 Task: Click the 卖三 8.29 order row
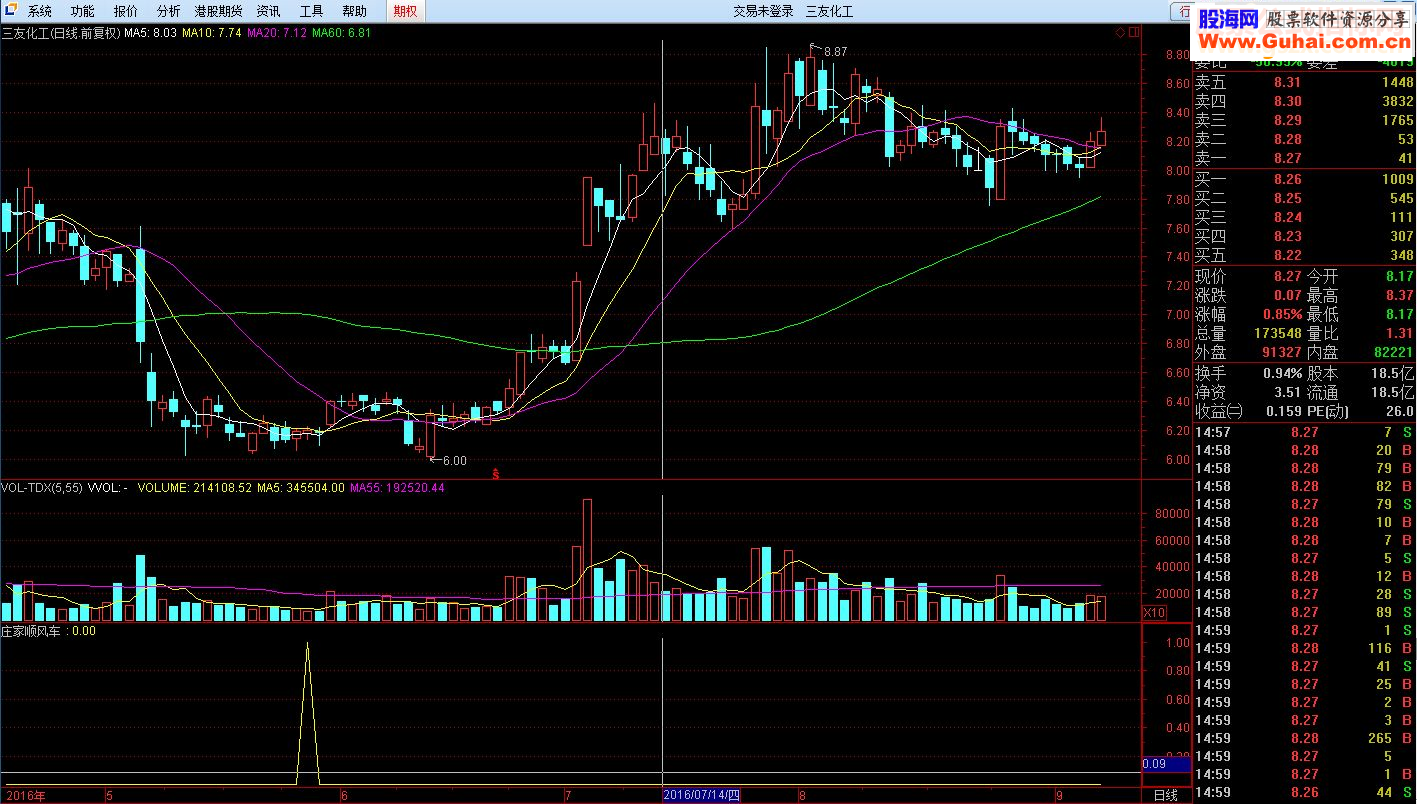(1305, 120)
